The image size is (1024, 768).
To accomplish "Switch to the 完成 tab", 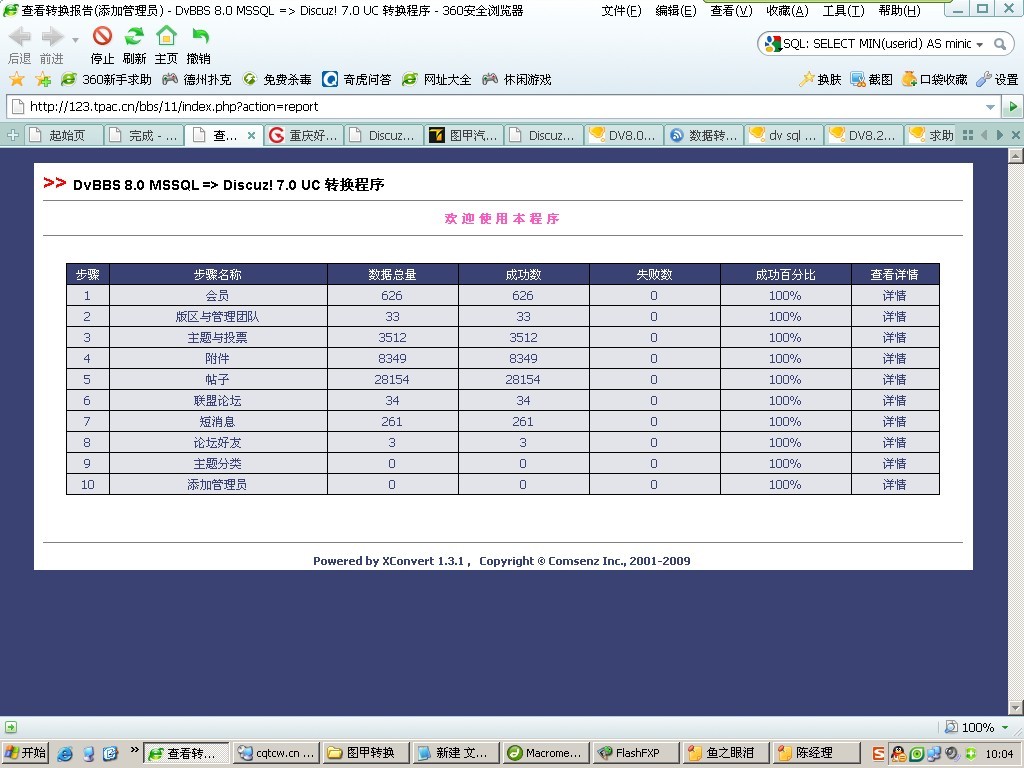I will [x=144, y=135].
